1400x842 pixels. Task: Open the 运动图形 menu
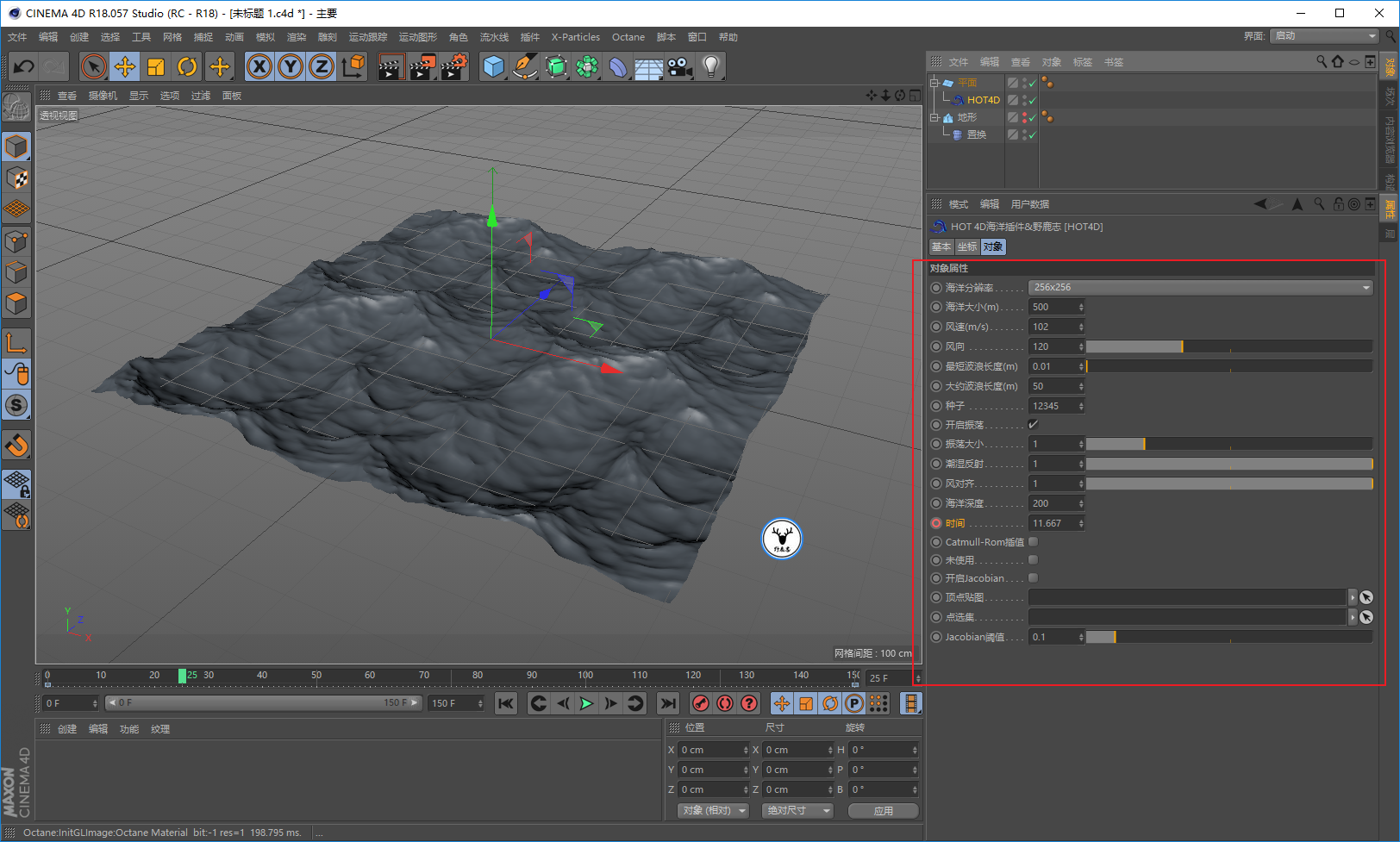tap(418, 37)
